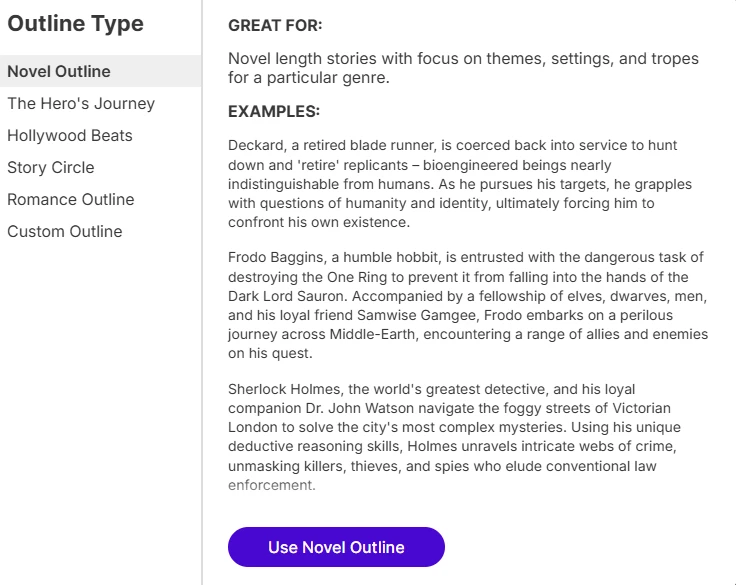Choose The Hero's Journey outline type
The height and width of the screenshot is (585, 736).
[81, 104]
